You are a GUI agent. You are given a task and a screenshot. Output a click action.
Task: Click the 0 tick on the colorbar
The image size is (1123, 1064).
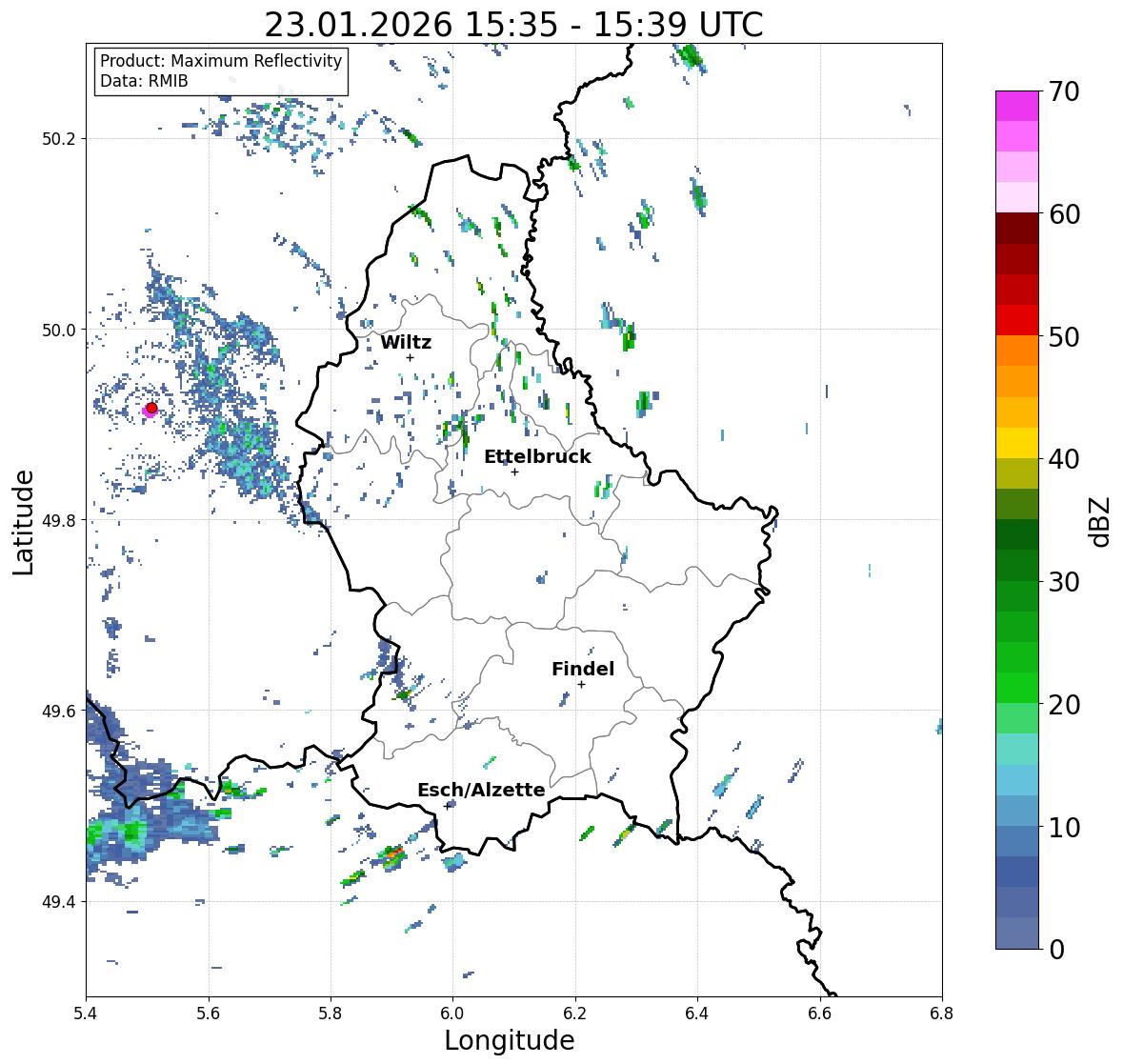point(1056,950)
